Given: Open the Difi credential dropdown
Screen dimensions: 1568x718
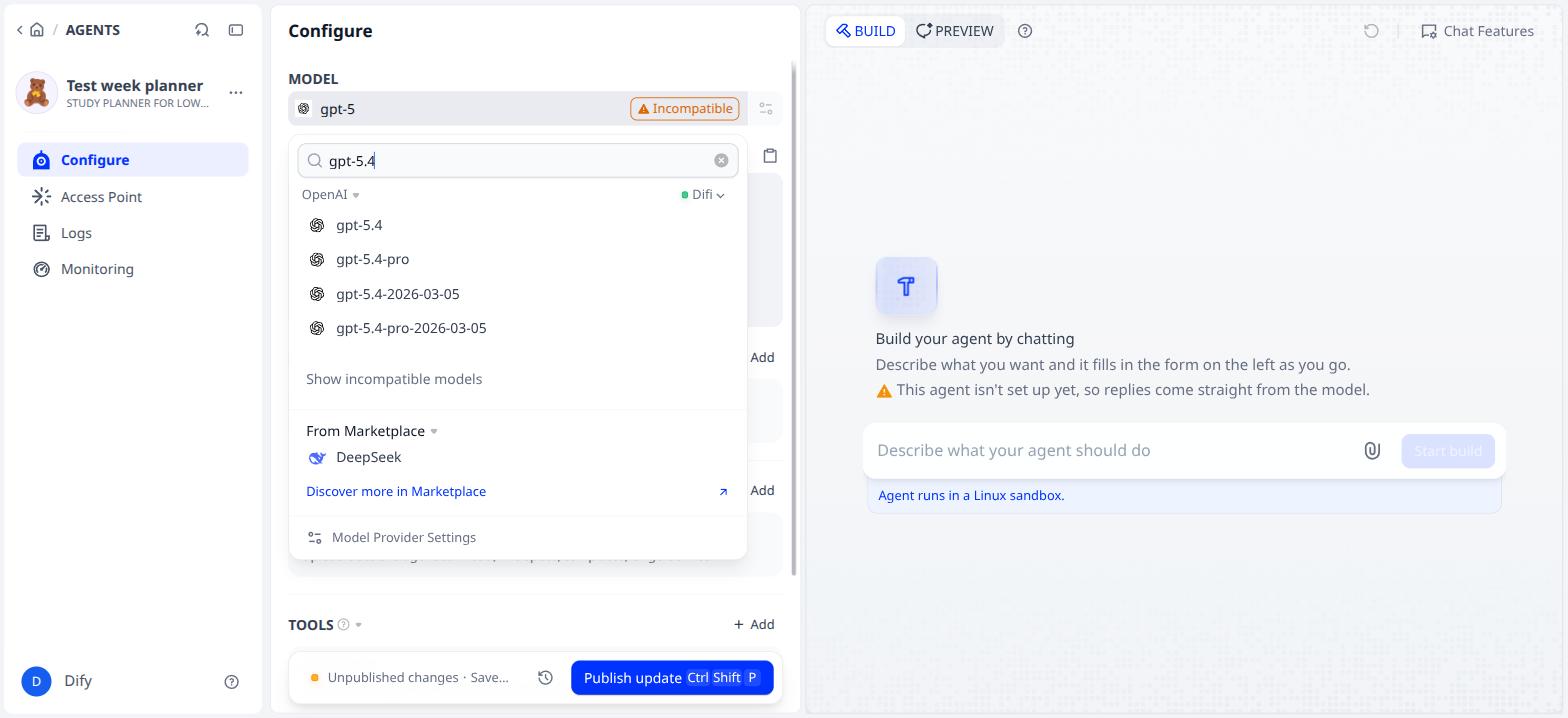Looking at the screenshot, I should 703,194.
